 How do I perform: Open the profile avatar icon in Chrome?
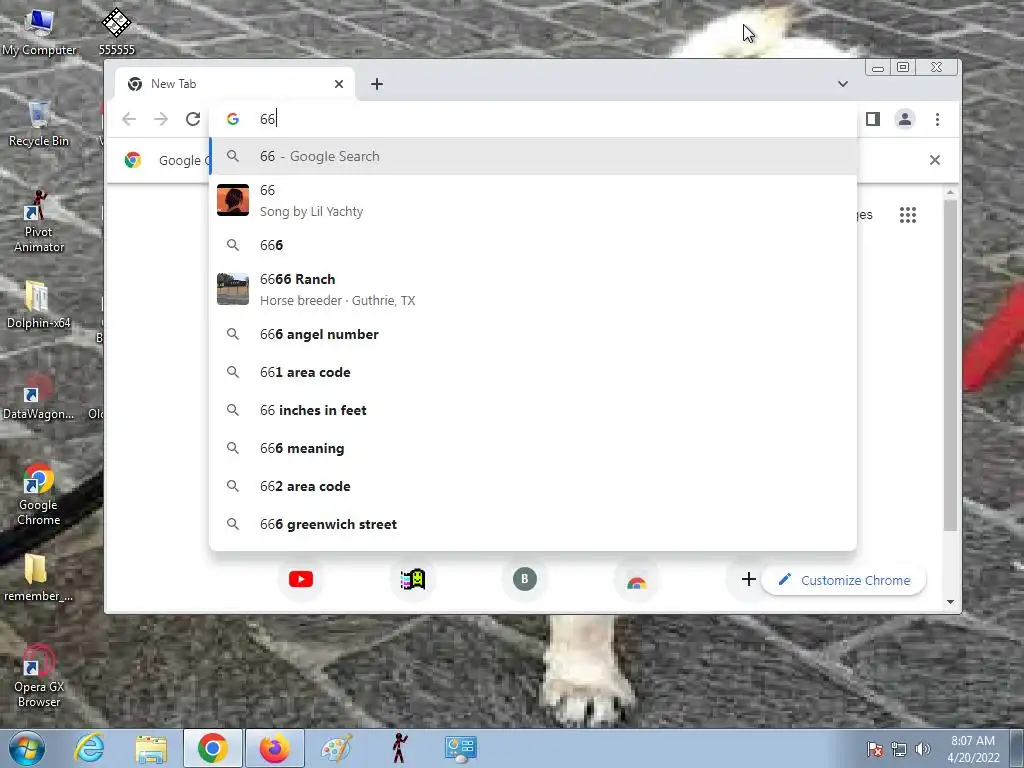(904, 119)
